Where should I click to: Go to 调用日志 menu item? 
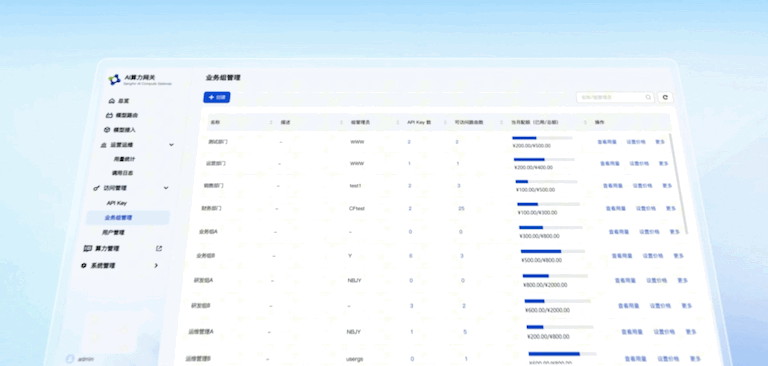pos(122,173)
